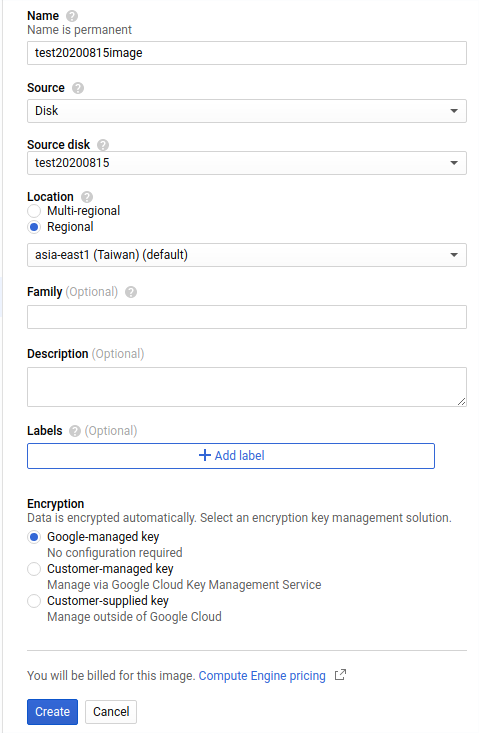The image size is (479, 733).
Task: Click the external link icon after pricing
Action: (x=340, y=675)
